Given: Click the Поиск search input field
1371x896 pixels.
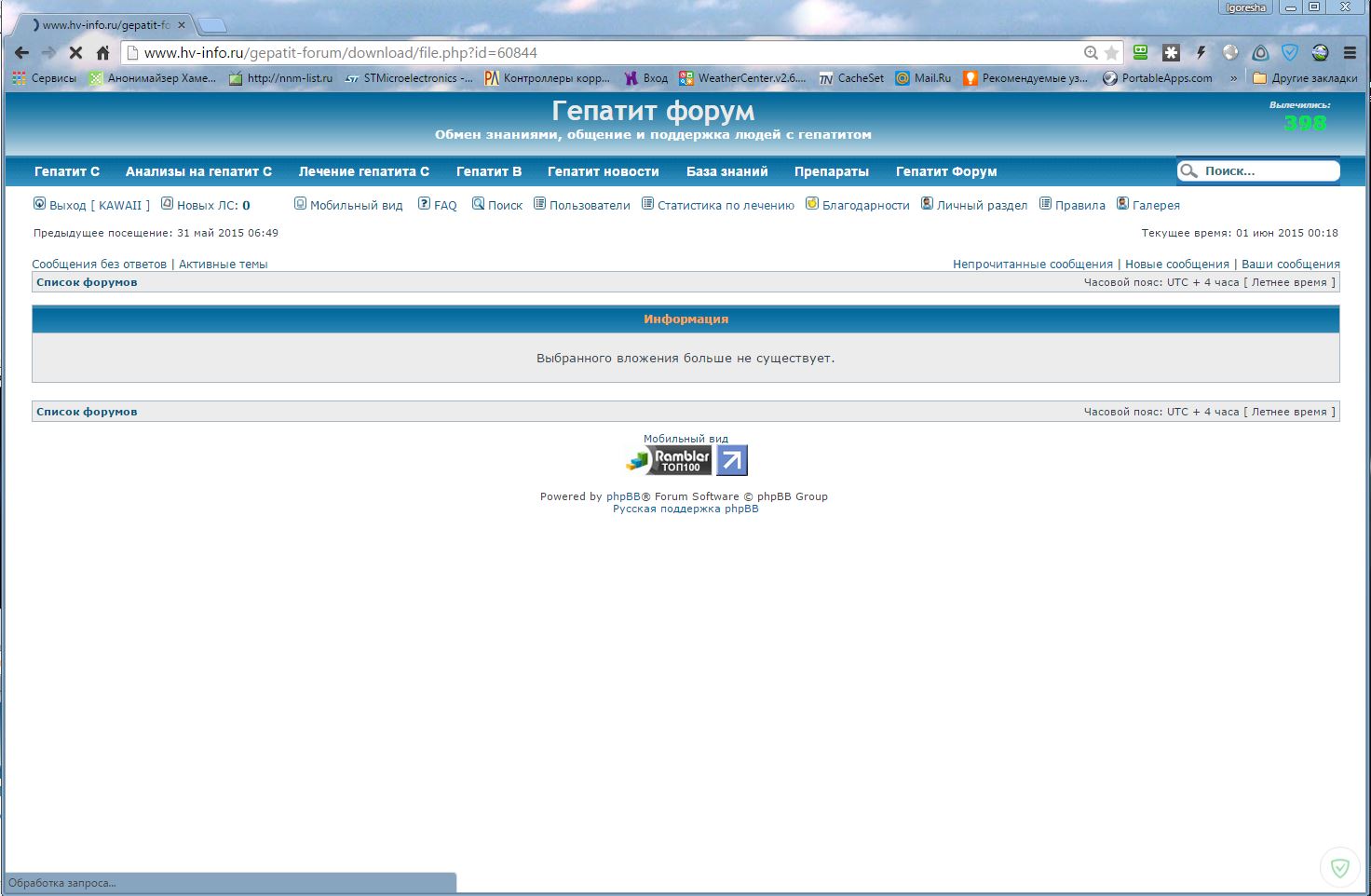Looking at the screenshot, I should (x=1268, y=171).
